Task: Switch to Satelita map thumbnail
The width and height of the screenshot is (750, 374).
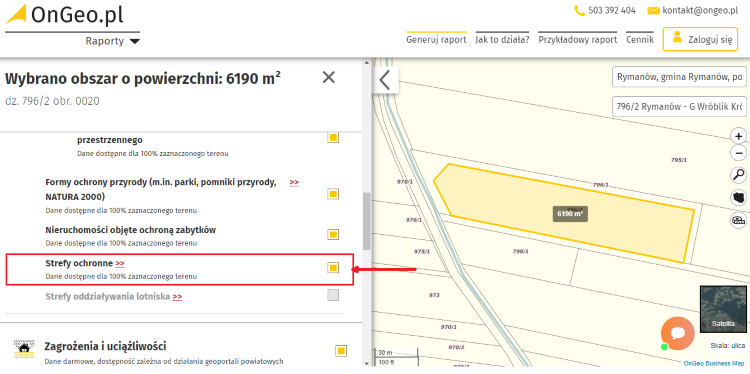Action: click(x=723, y=309)
